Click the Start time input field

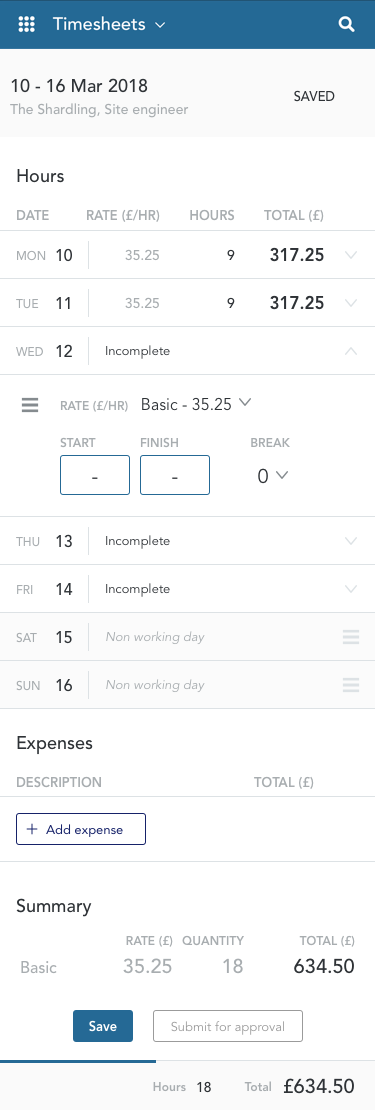pyautogui.click(x=95, y=475)
